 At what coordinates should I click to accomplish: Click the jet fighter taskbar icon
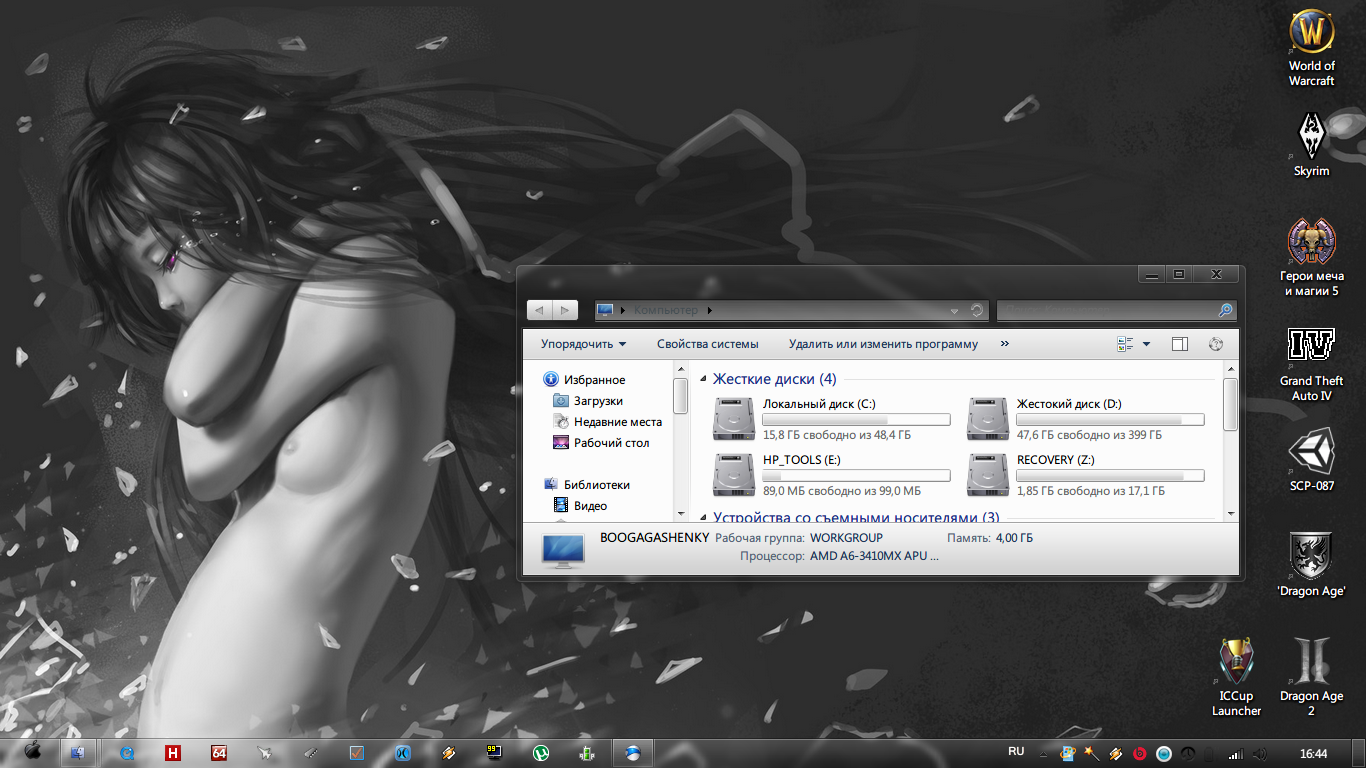point(265,753)
